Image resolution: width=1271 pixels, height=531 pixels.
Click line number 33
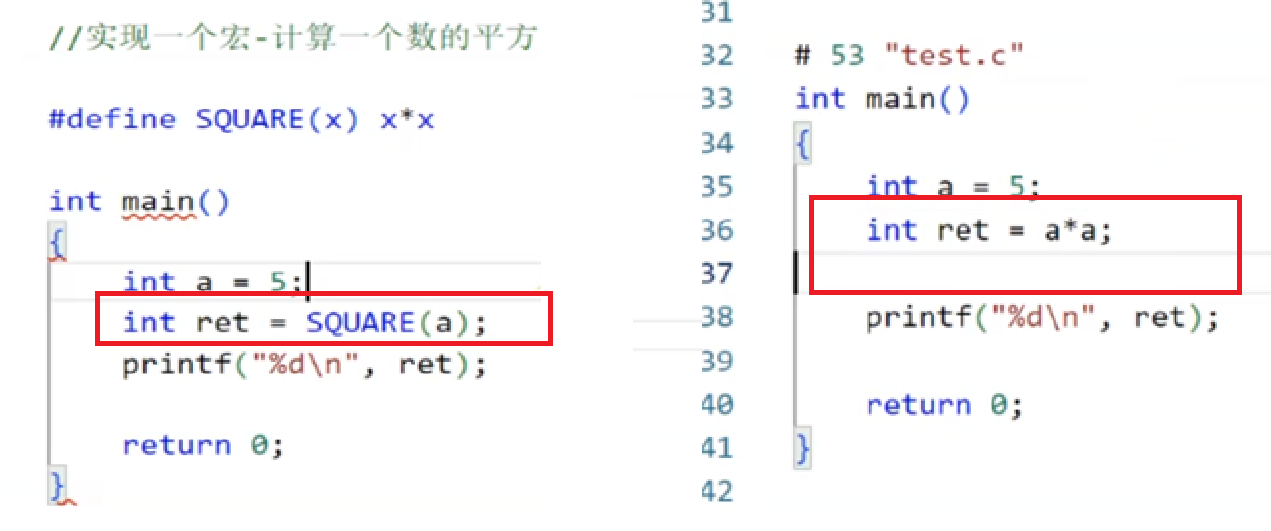(716, 99)
